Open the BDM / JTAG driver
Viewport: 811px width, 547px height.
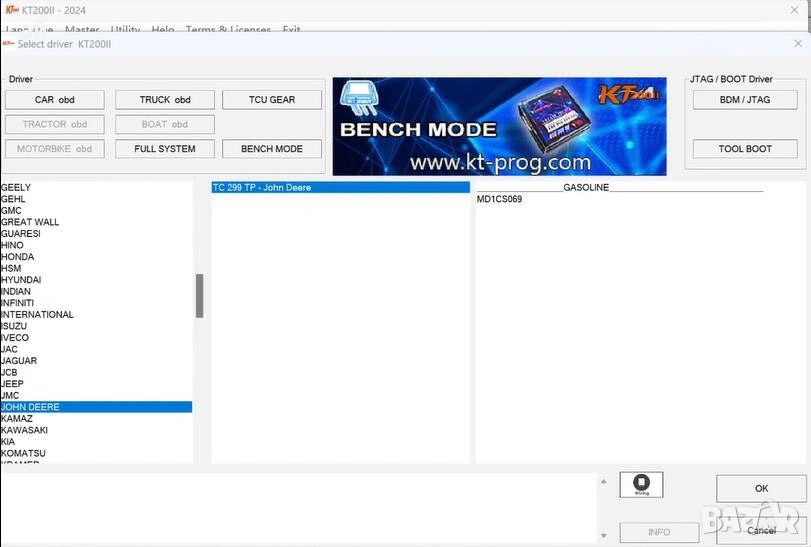pyautogui.click(x=745, y=100)
